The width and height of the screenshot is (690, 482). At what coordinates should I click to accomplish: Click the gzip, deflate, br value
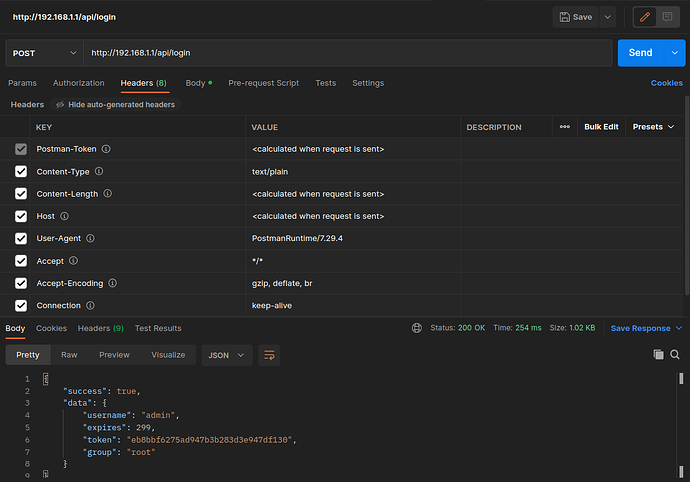click(282, 283)
